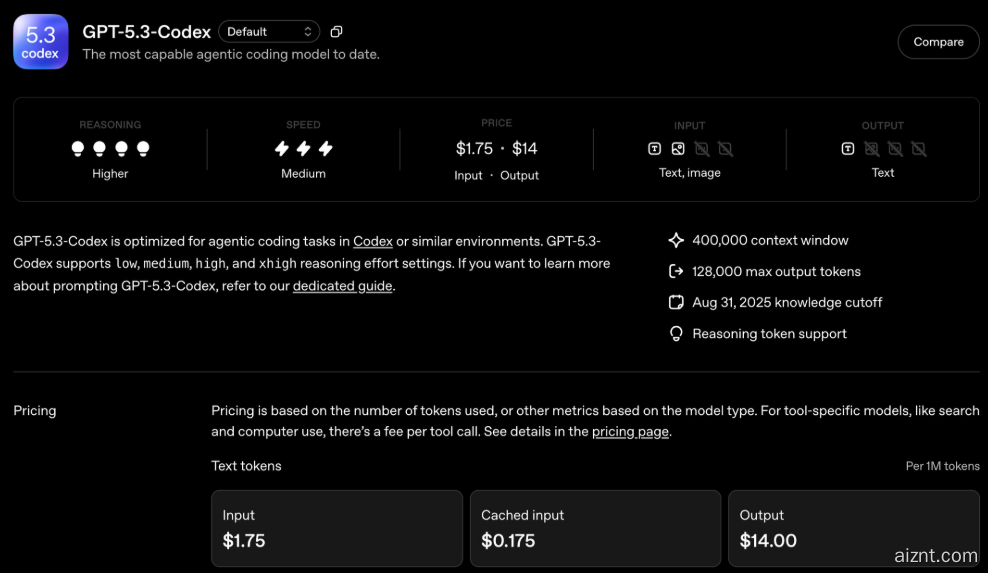Follow the dedicated guide link
Viewport: 988px width, 573px height.
tap(342, 286)
